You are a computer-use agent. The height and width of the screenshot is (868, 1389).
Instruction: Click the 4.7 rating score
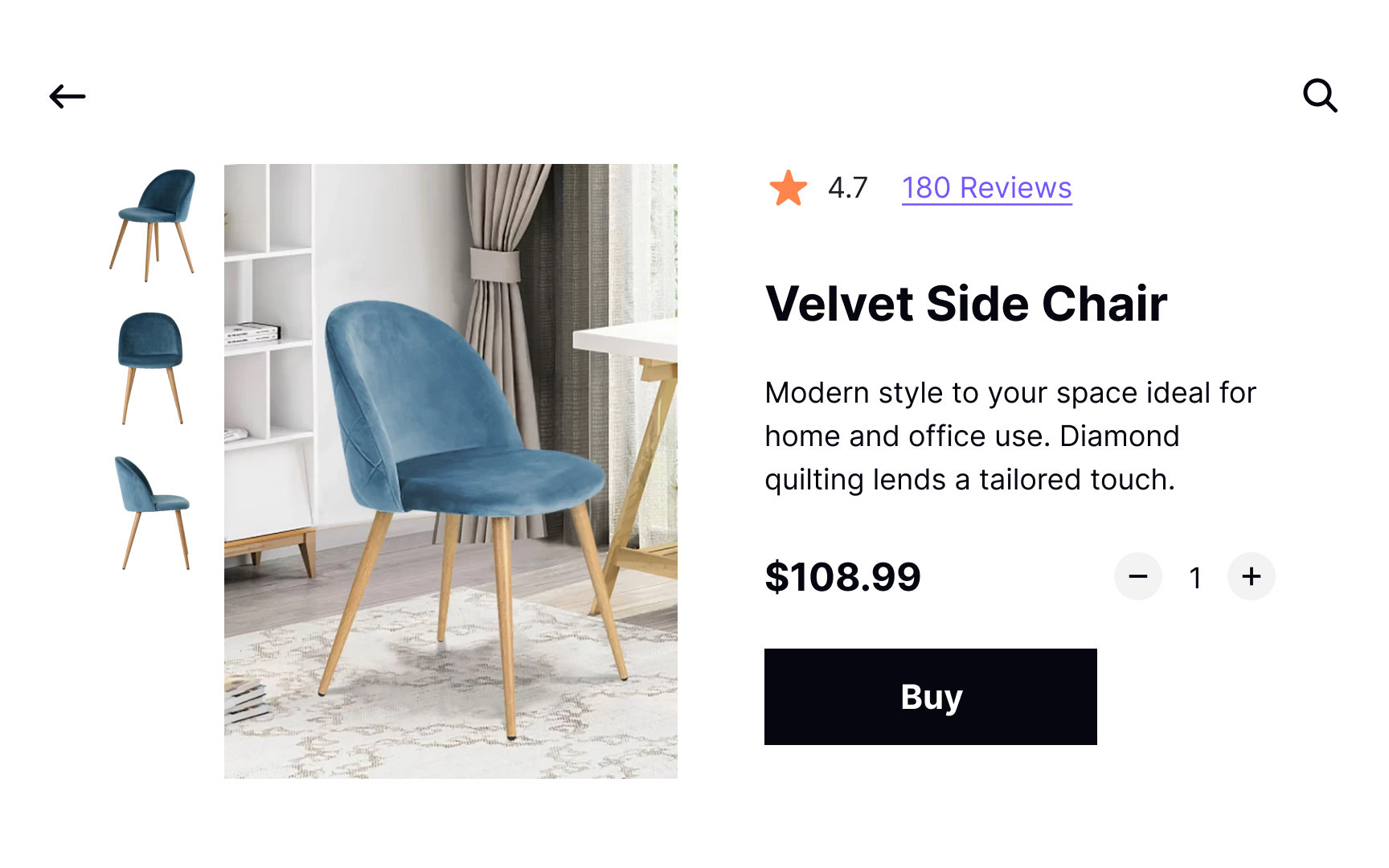point(848,188)
